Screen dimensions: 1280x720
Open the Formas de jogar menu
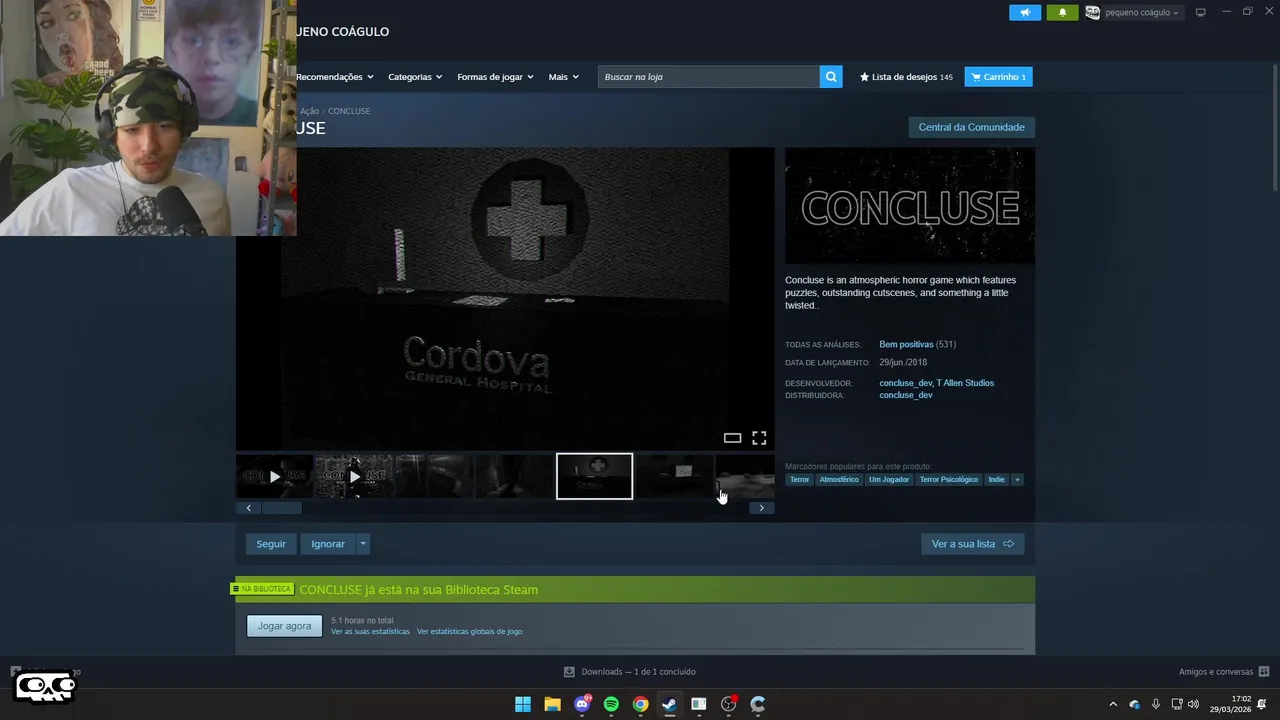[495, 77]
